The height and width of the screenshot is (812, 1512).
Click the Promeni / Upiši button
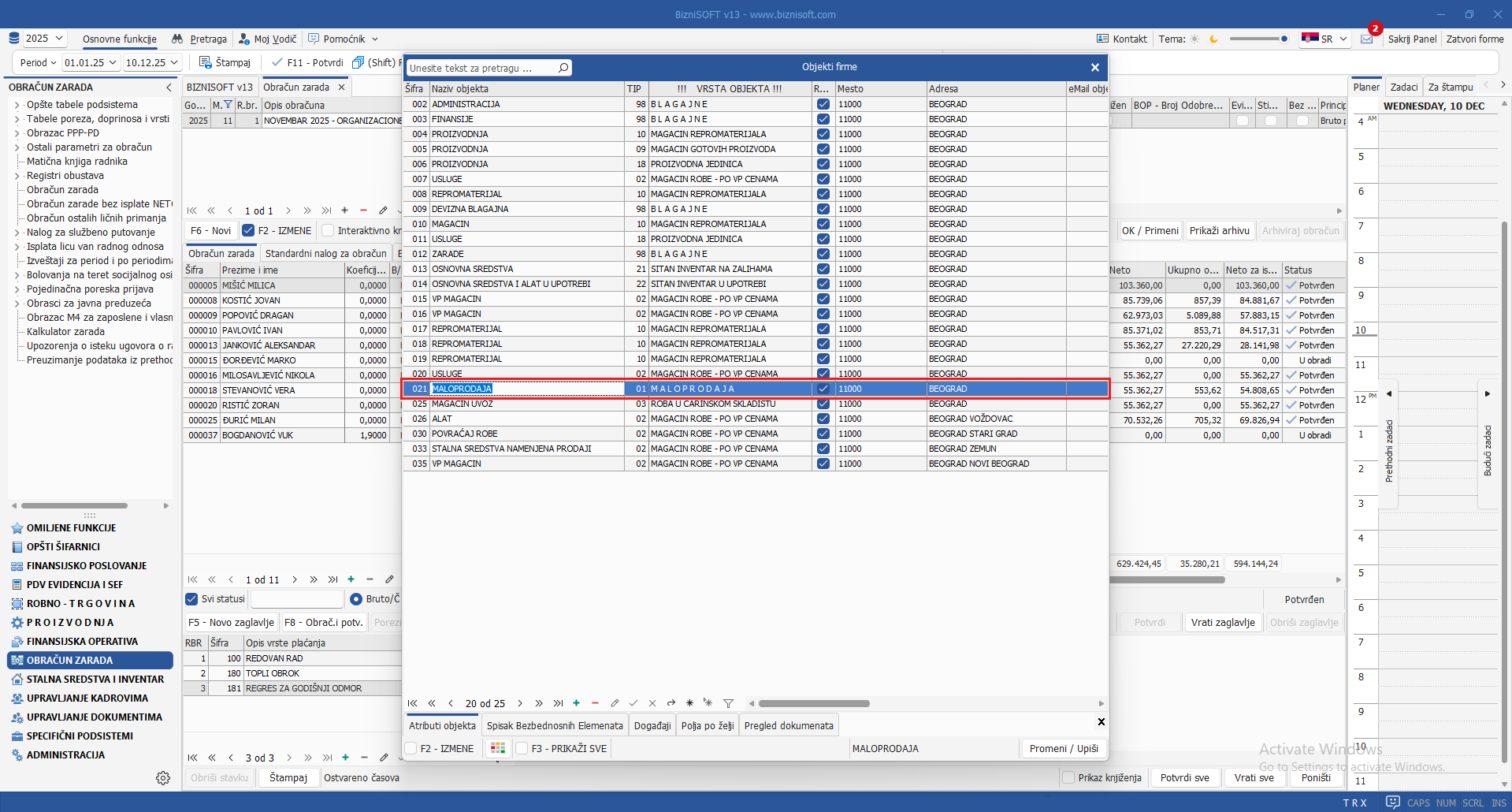tap(1063, 748)
